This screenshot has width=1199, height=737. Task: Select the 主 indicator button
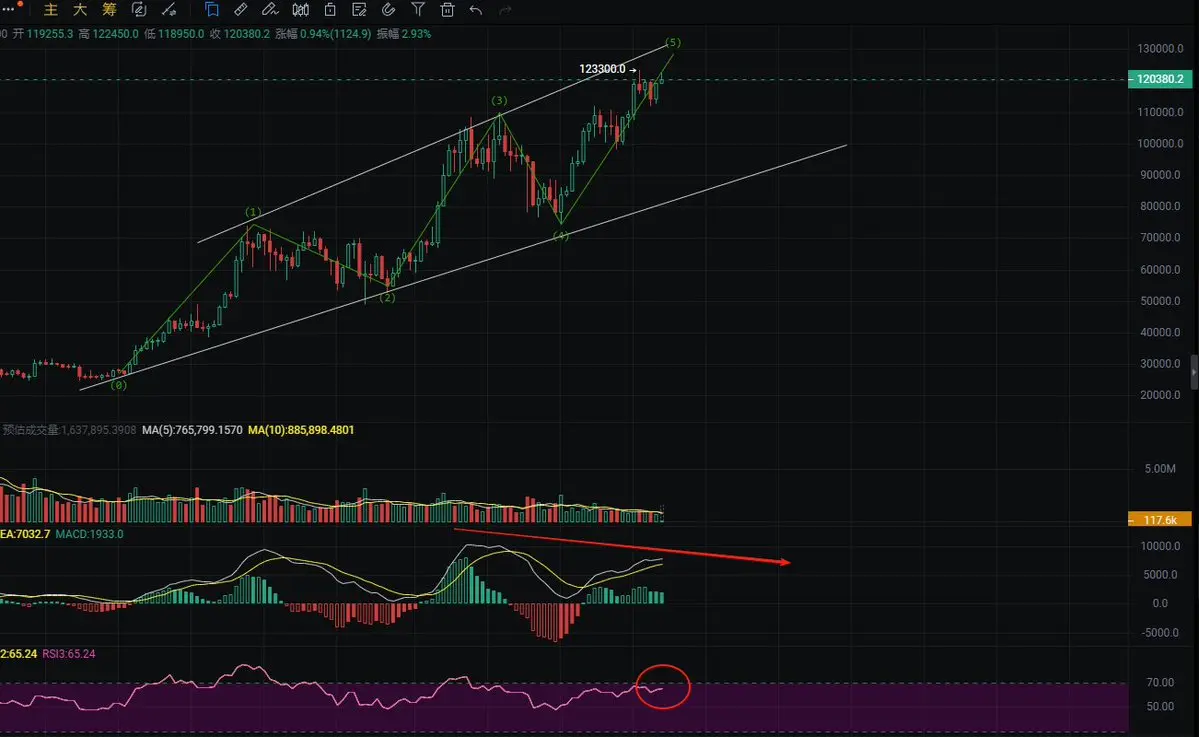(x=50, y=10)
